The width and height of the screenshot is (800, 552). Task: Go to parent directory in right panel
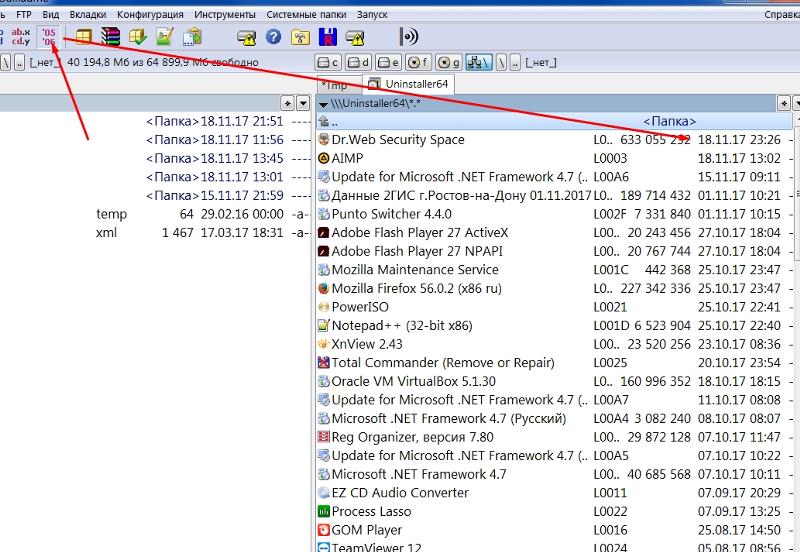click(x=515, y=62)
